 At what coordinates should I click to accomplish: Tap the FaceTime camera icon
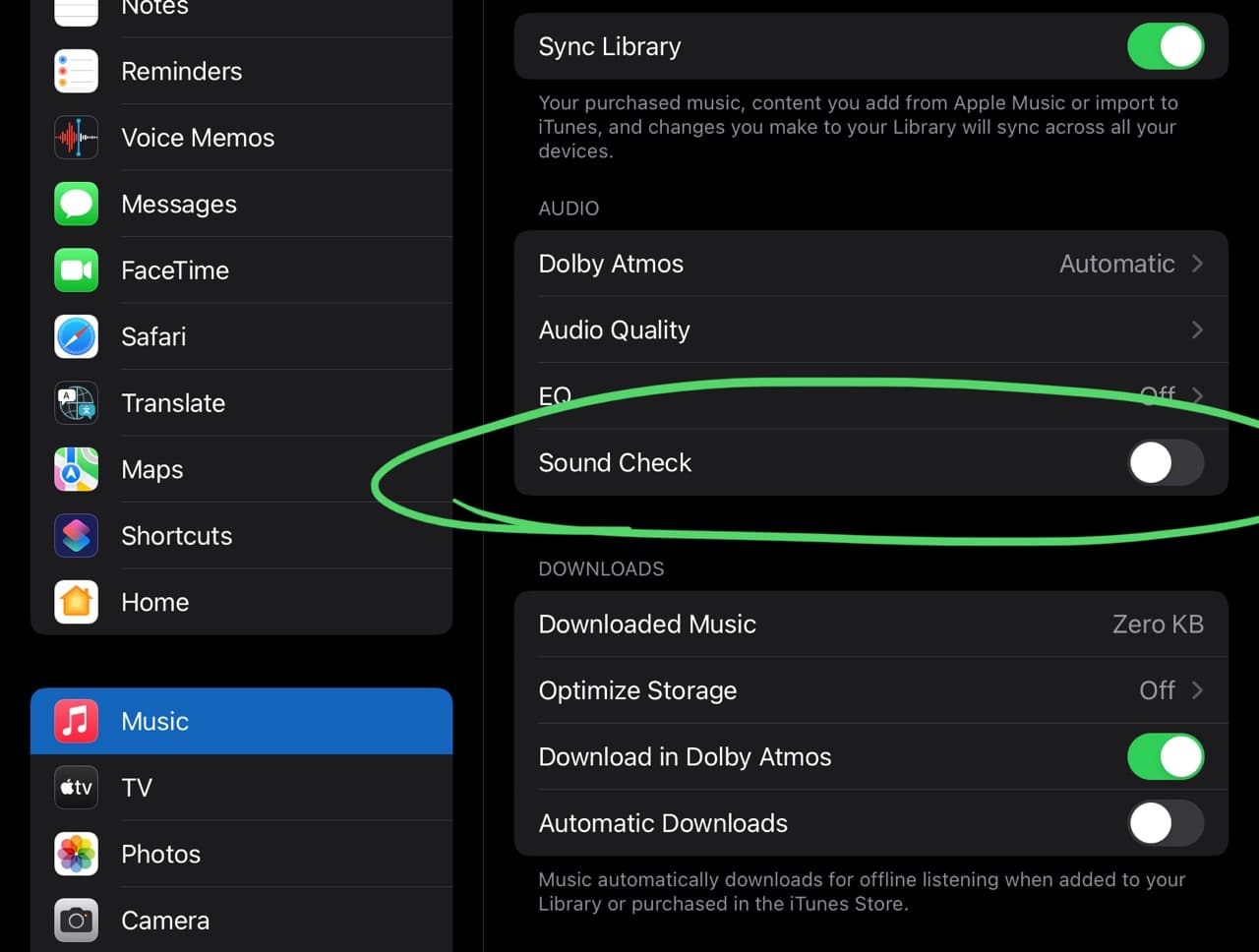click(76, 270)
